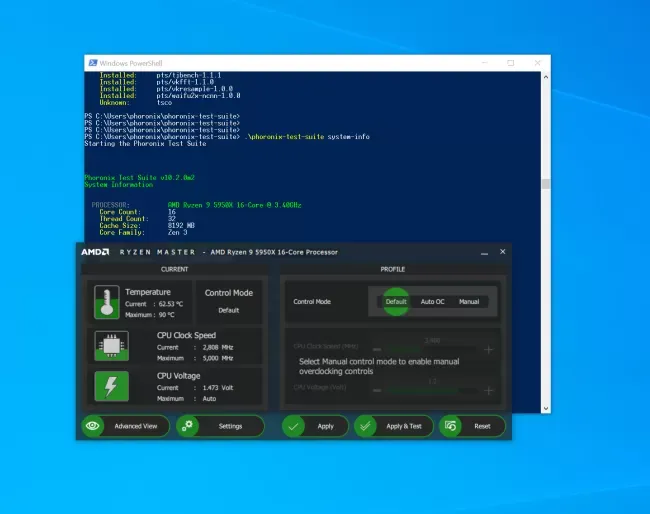
Task: Open Settings using the gears icon
Action: coord(187,426)
